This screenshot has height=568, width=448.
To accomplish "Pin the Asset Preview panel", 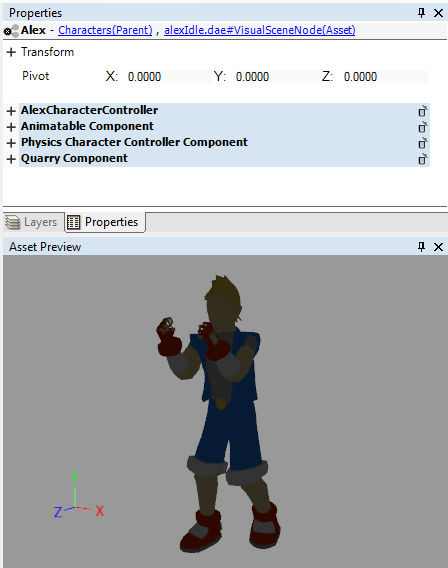I will coord(421,247).
